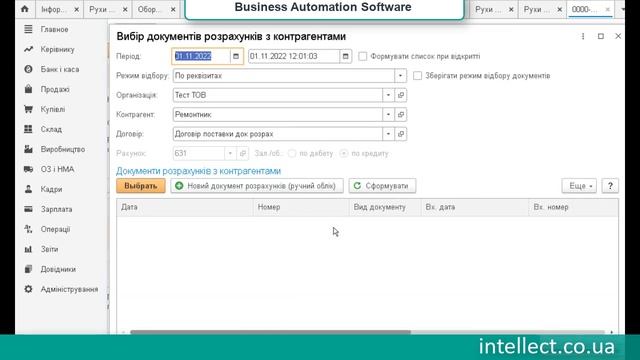
Task: Click the Вх. дата column header
Action: pos(475,207)
